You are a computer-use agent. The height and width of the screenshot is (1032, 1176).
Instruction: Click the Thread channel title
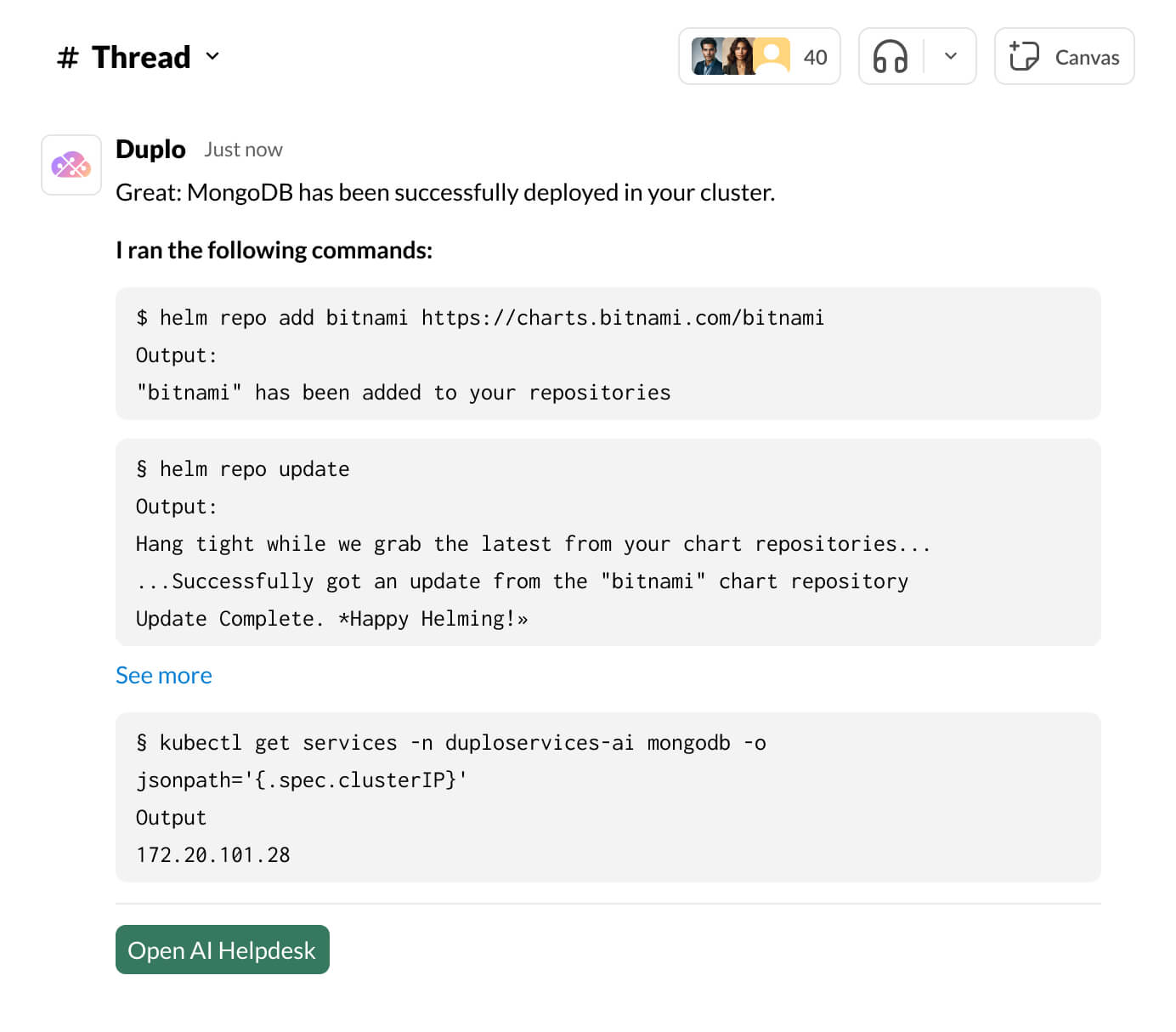coord(141,58)
